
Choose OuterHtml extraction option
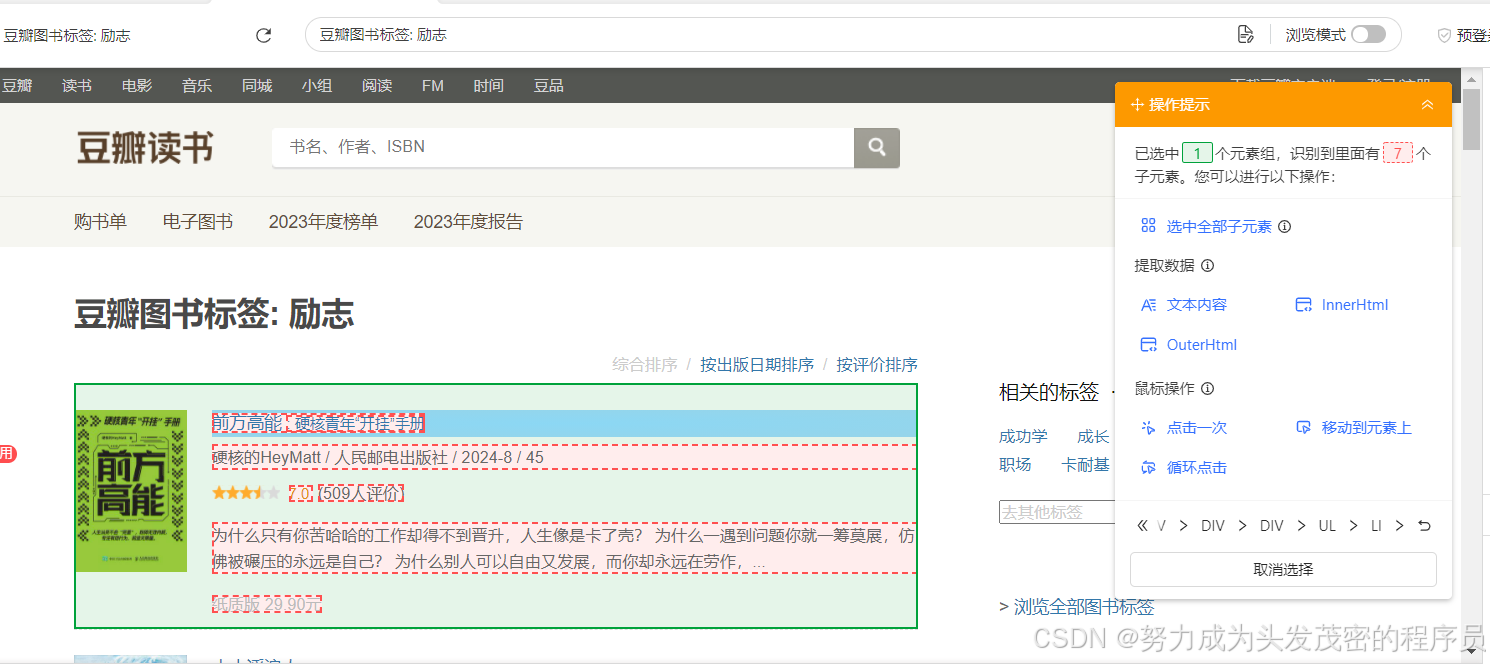(1189, 345)
